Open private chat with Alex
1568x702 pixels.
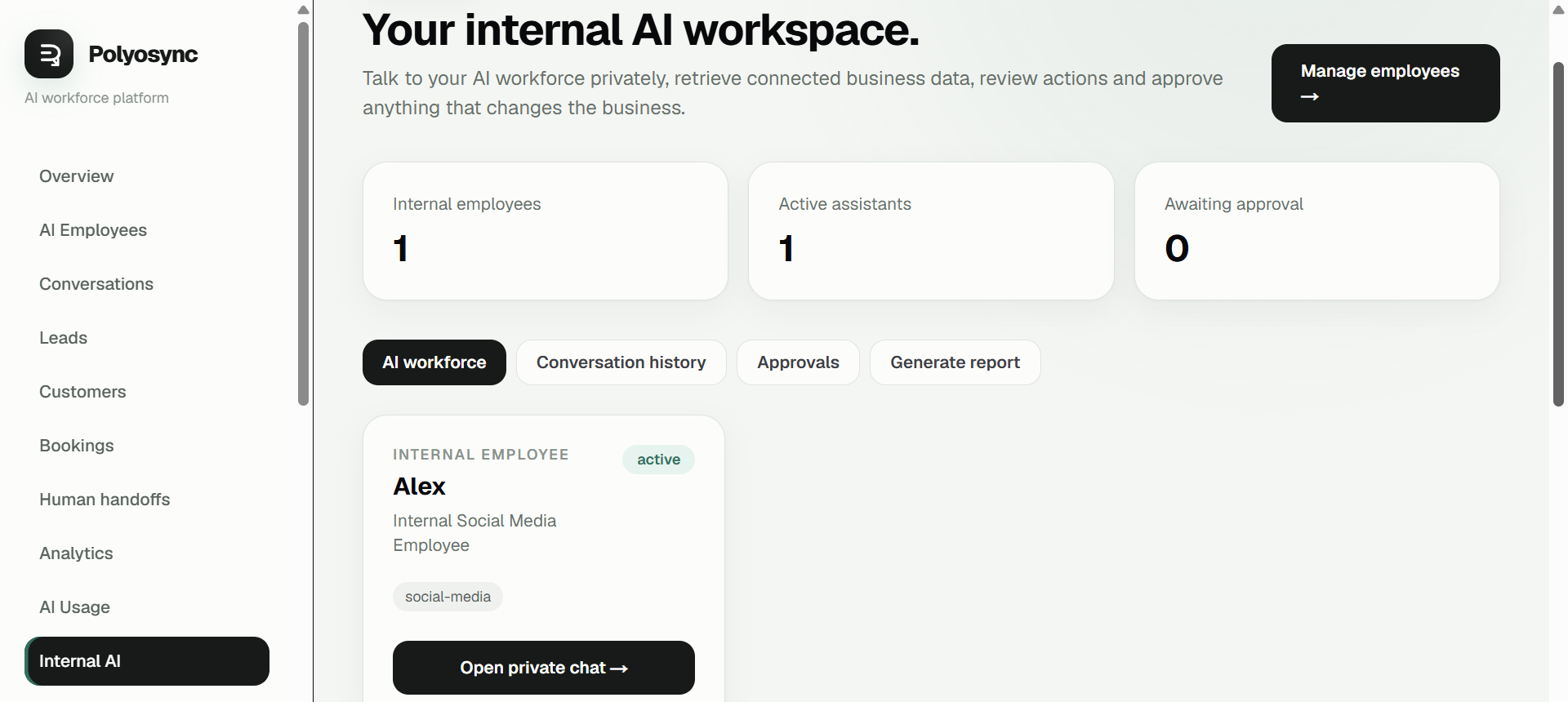[544, 668]
